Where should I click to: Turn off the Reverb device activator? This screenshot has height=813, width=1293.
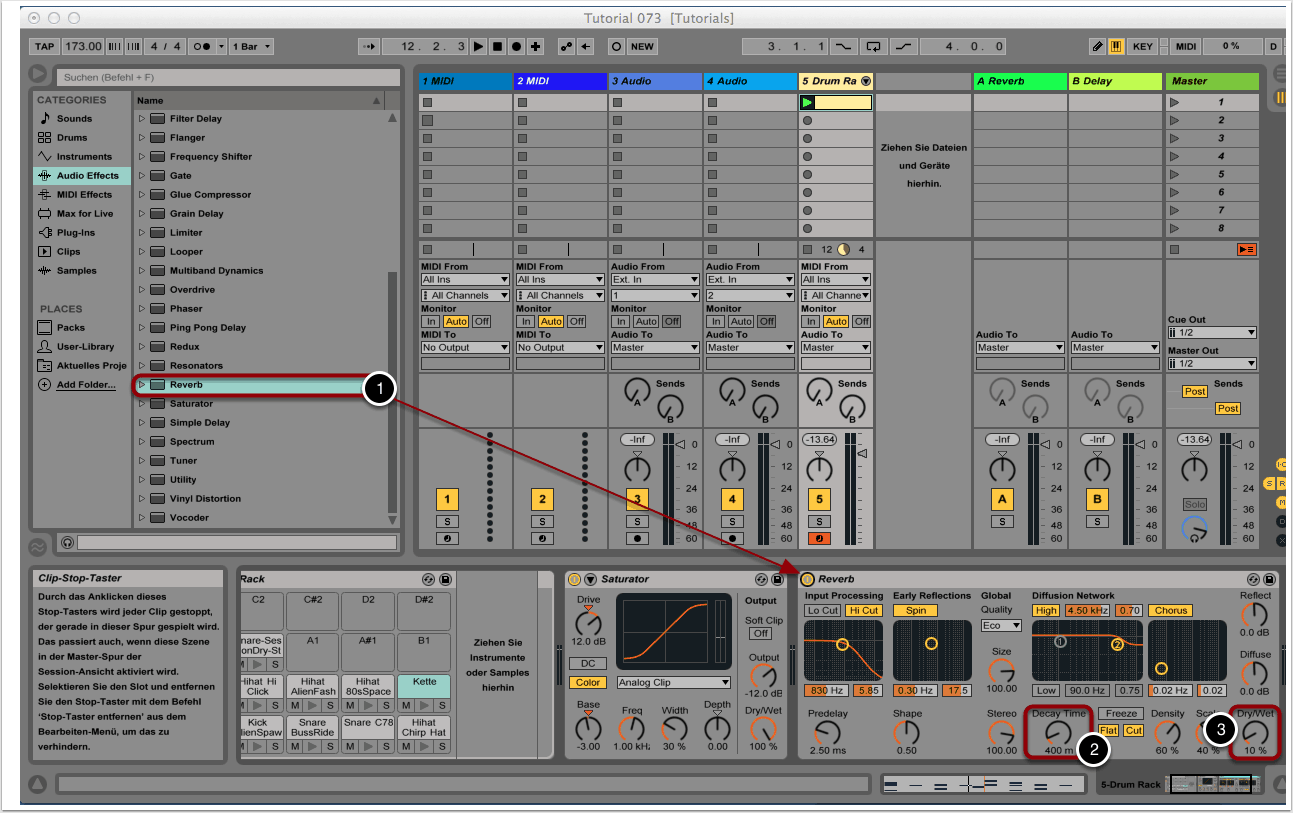pos(807,579)
